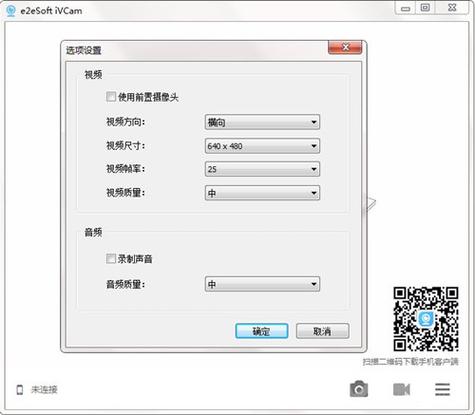
Task: Close the 选项设置 dialog with red X
Action: point(345,48)
